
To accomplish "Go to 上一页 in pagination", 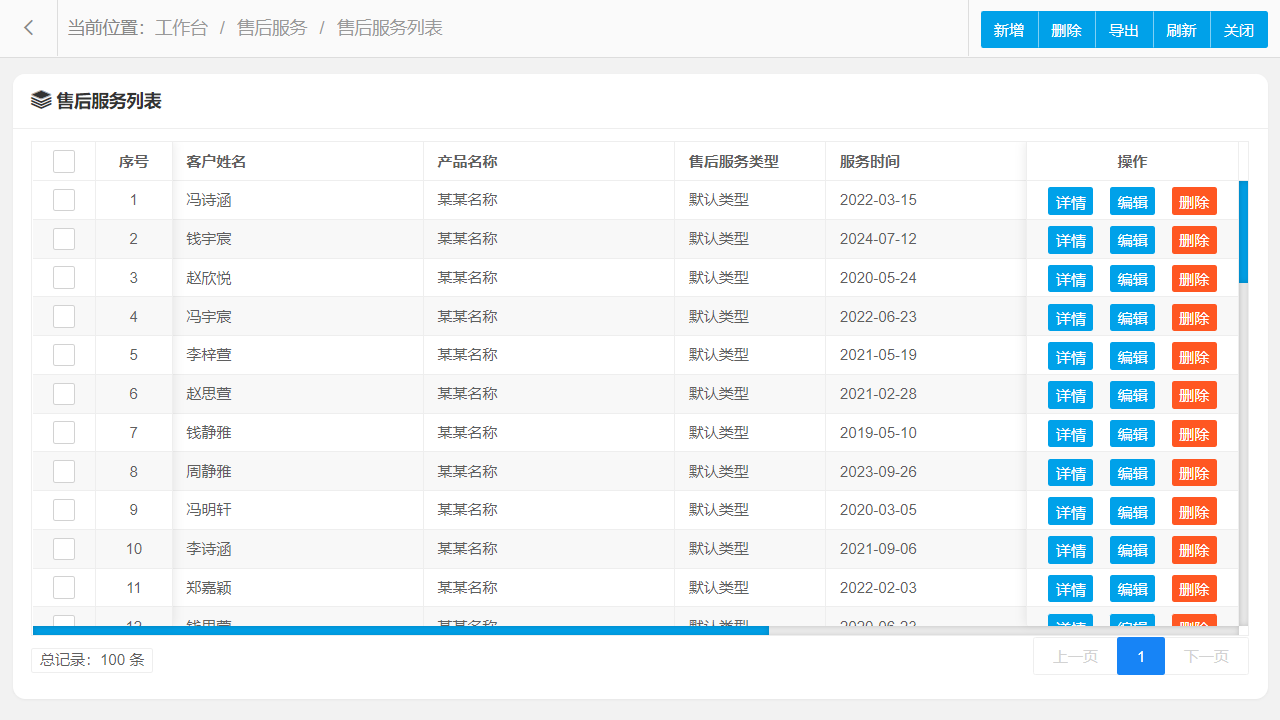I will [1075, 656].
